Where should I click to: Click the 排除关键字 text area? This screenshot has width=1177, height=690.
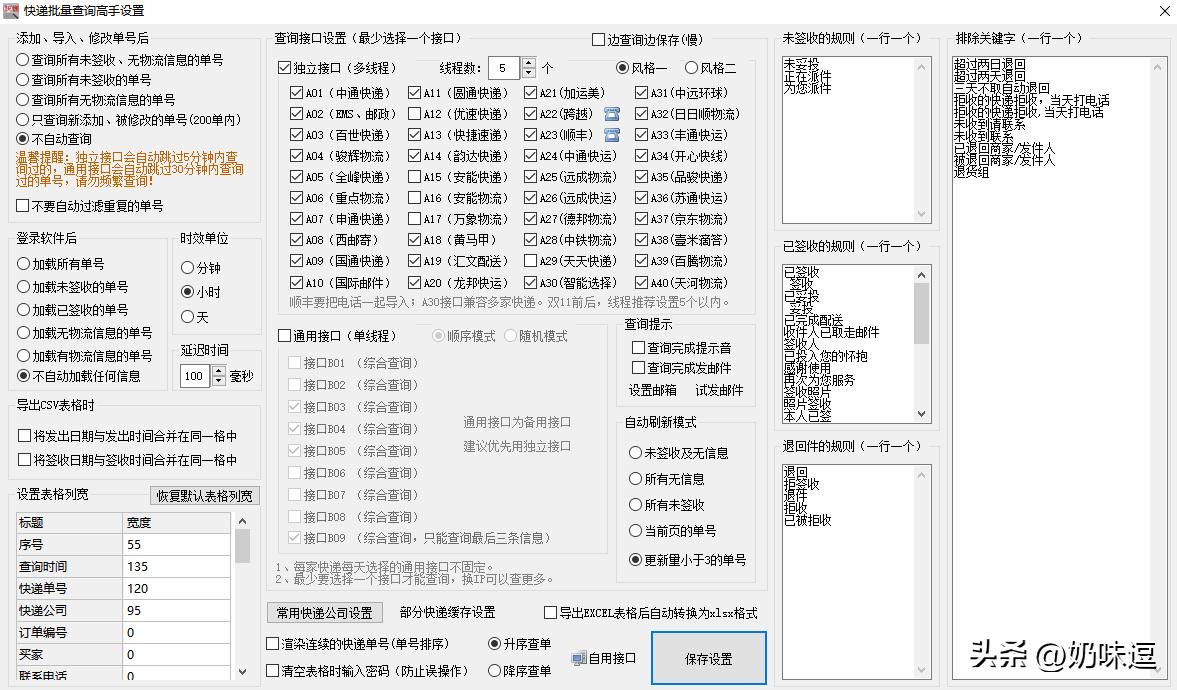tap(1060, 368)
